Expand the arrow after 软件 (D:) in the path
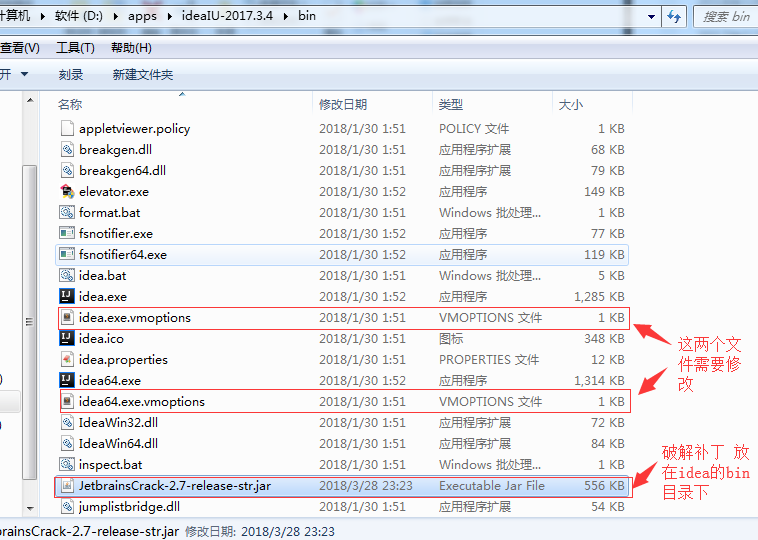Viewport: 758px width, 540px height. (x=116, y=16)
